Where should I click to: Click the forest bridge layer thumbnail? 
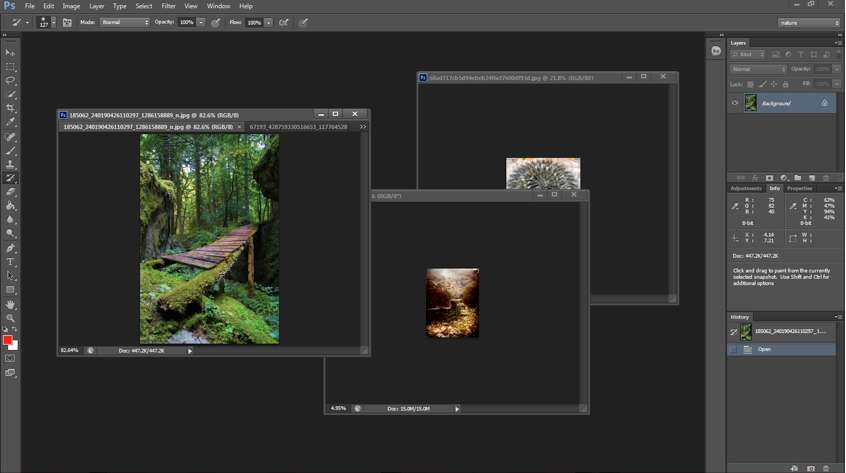coord(751,103)
